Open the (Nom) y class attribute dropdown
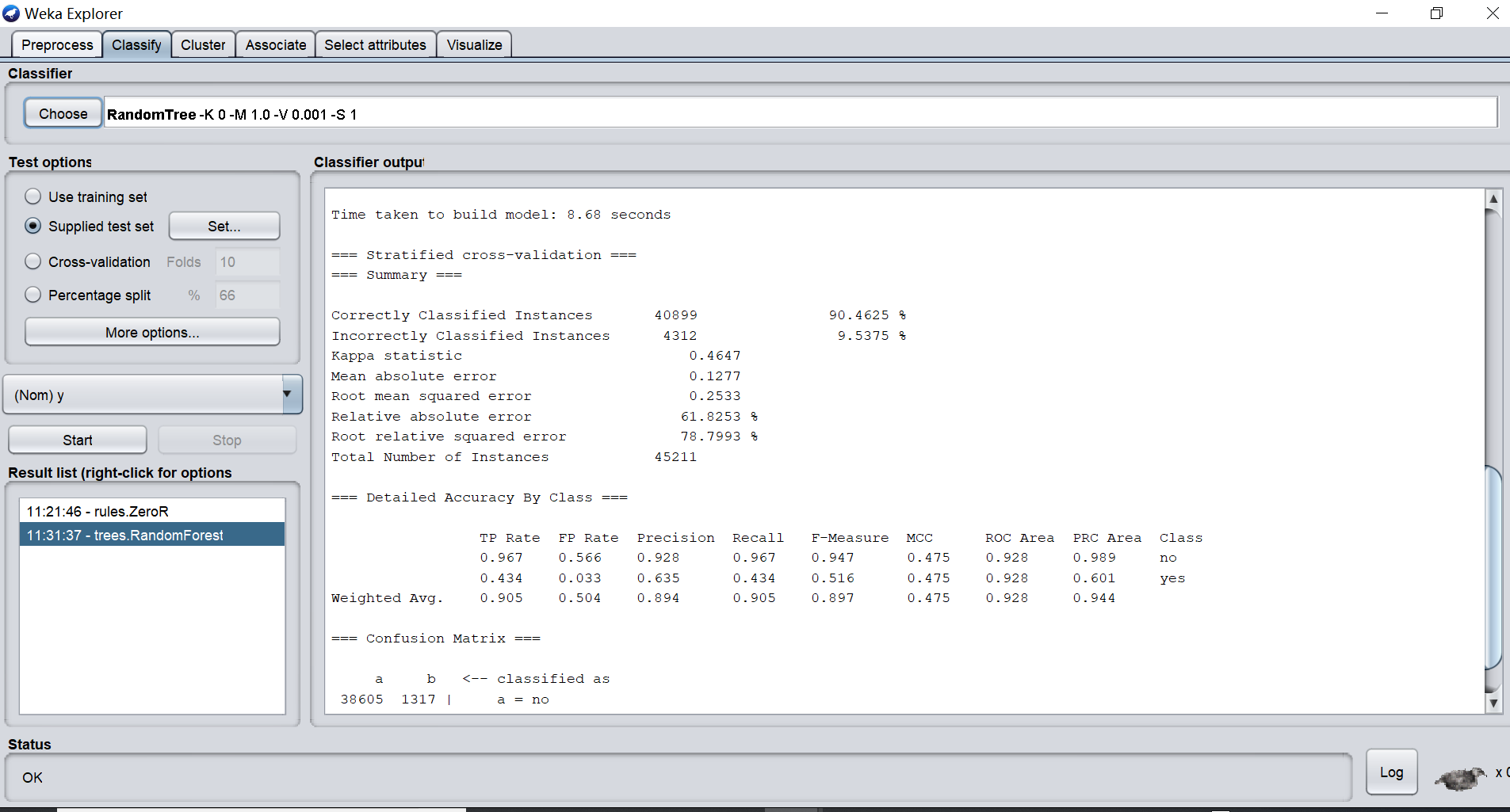Image resolution: width=1510 pixels, height=812 pixels. 153,395
